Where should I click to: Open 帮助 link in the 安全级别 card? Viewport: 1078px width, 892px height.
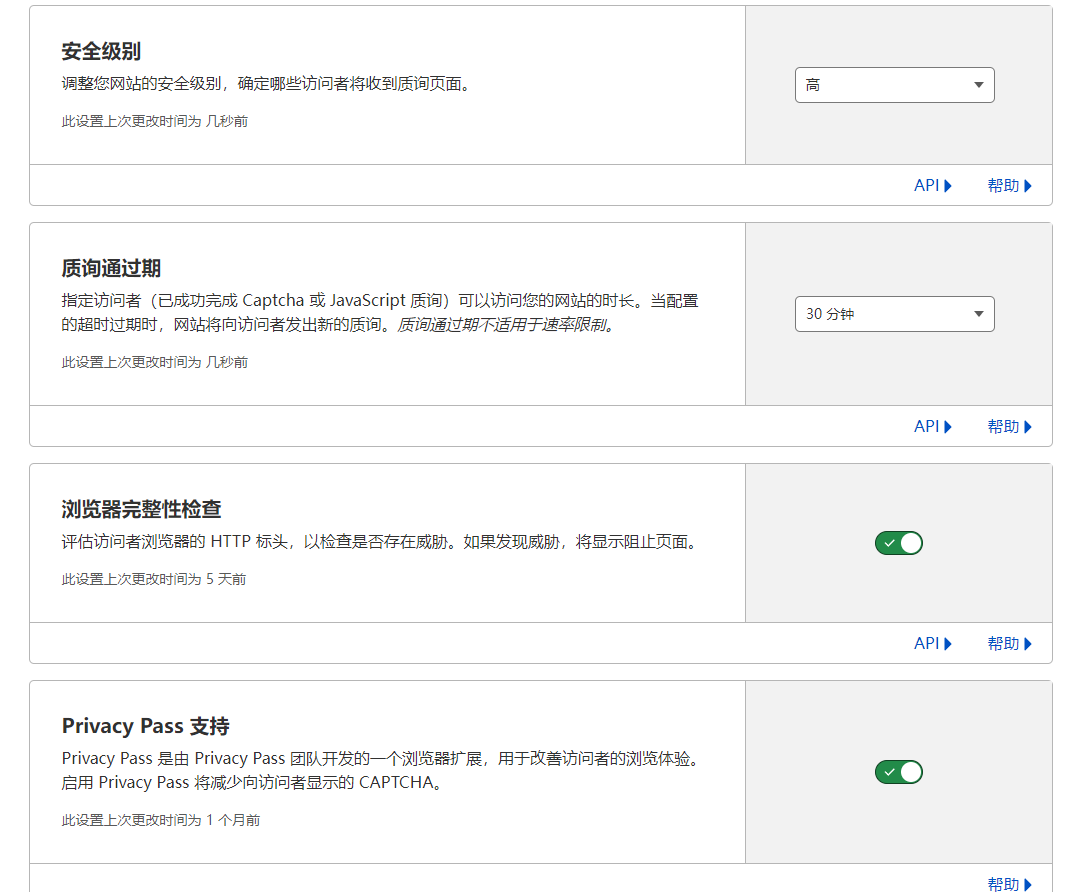tap(1008, 185)
